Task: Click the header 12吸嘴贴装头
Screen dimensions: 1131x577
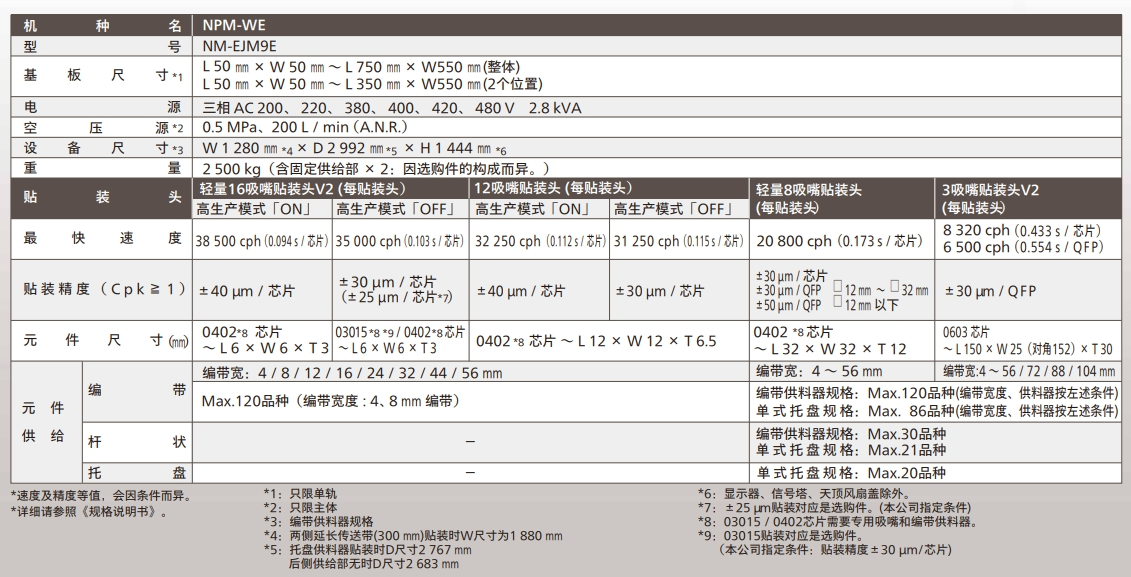Action: (553, 188)
